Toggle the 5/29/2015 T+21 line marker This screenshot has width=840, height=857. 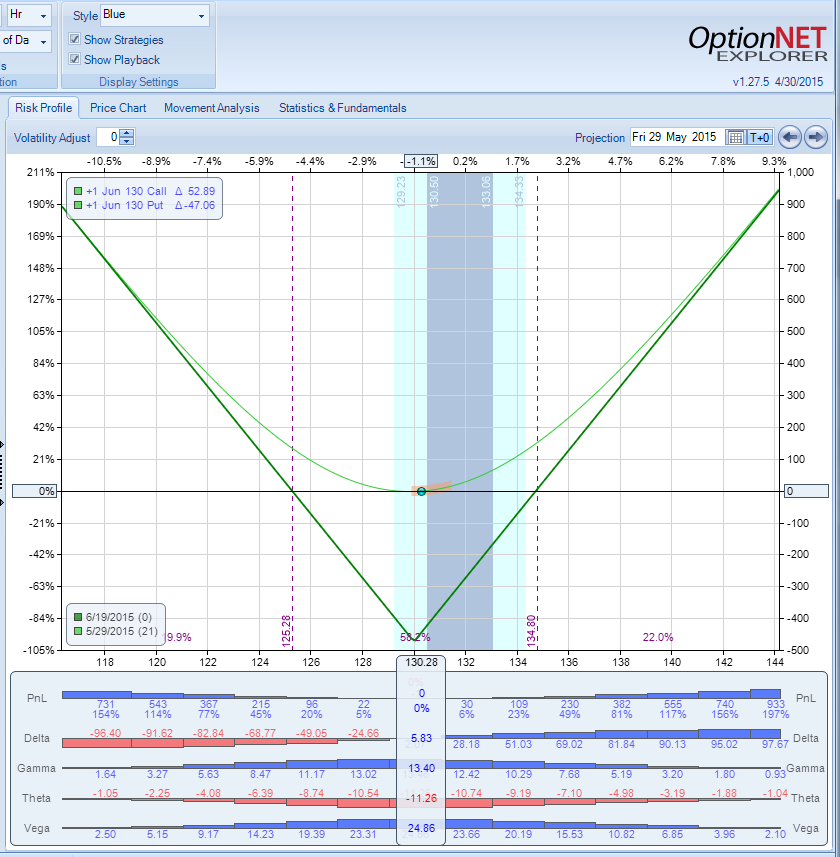[78, 631]
